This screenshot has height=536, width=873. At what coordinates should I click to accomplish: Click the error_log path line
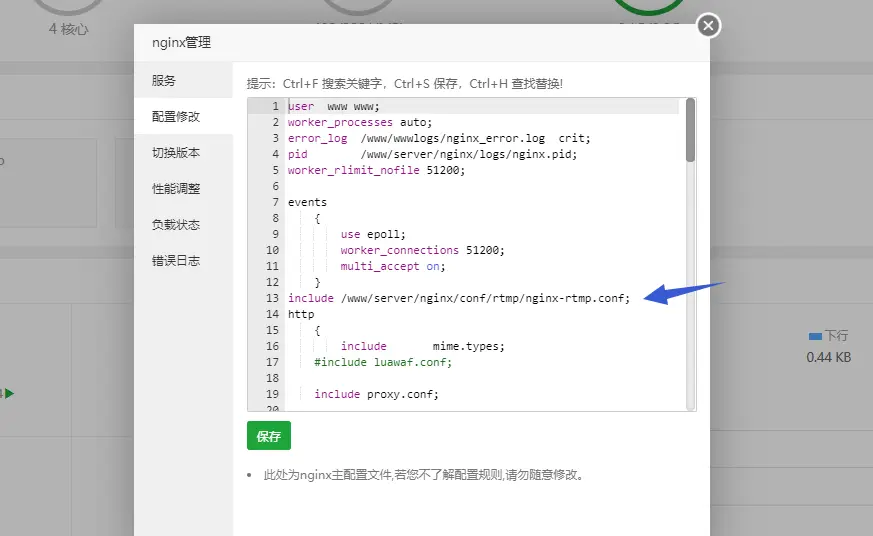(x=438, y=139)
